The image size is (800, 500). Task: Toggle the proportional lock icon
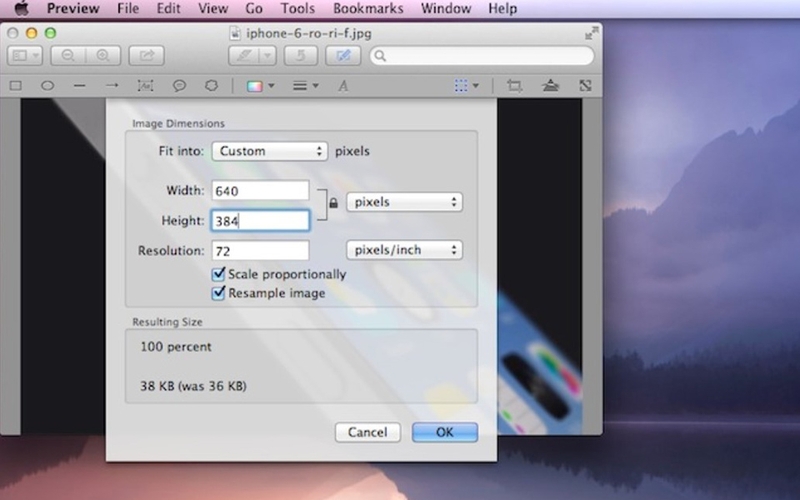point(333,203)
